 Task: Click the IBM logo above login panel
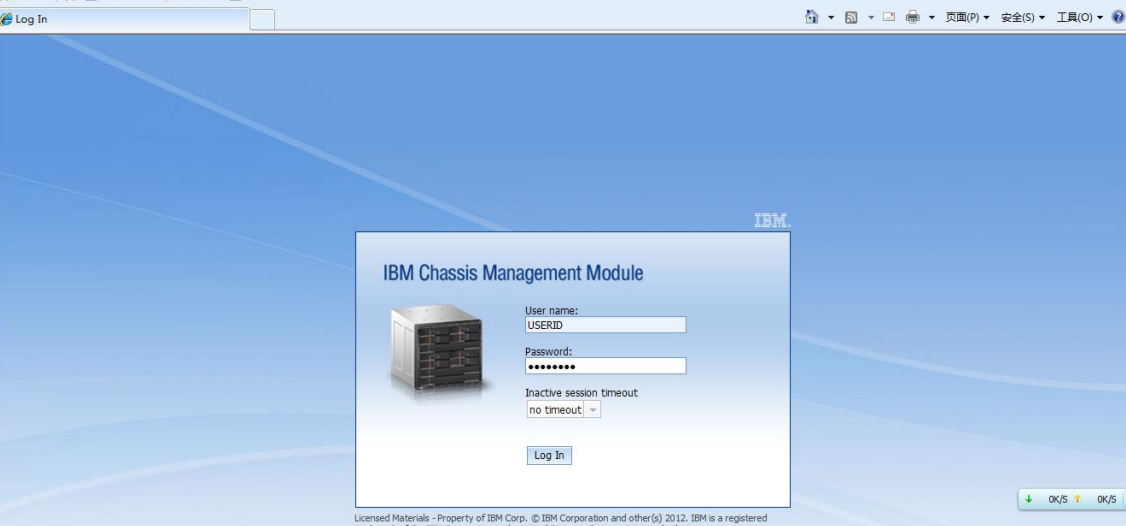click(x=772, y=221)
